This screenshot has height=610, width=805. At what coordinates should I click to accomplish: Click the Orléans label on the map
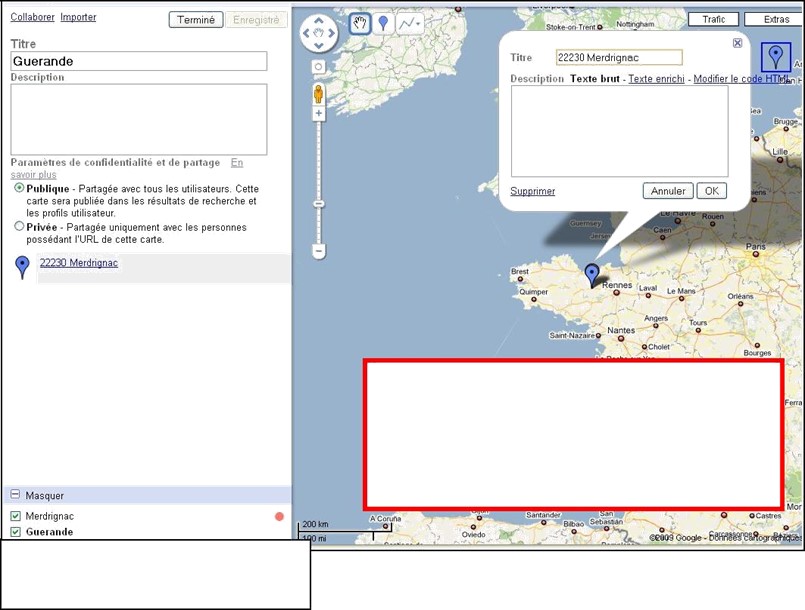[740, 296]
